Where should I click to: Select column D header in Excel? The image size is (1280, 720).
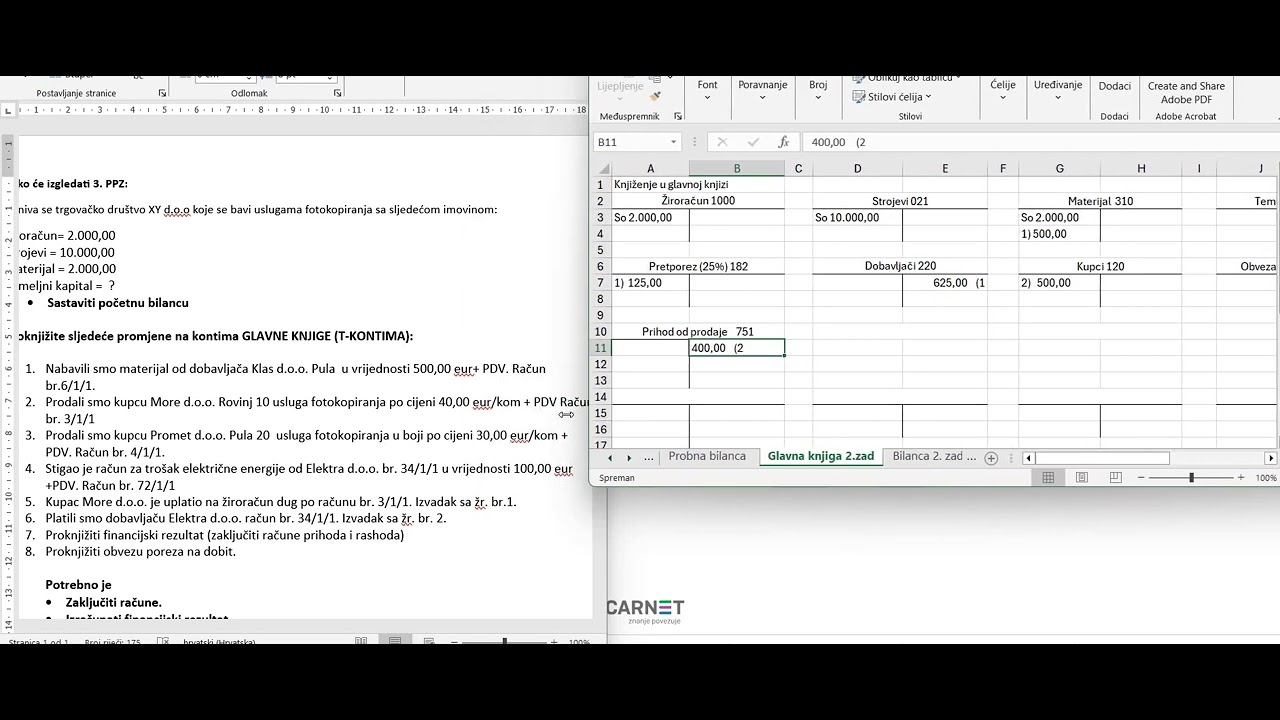[x=857, y=168]
